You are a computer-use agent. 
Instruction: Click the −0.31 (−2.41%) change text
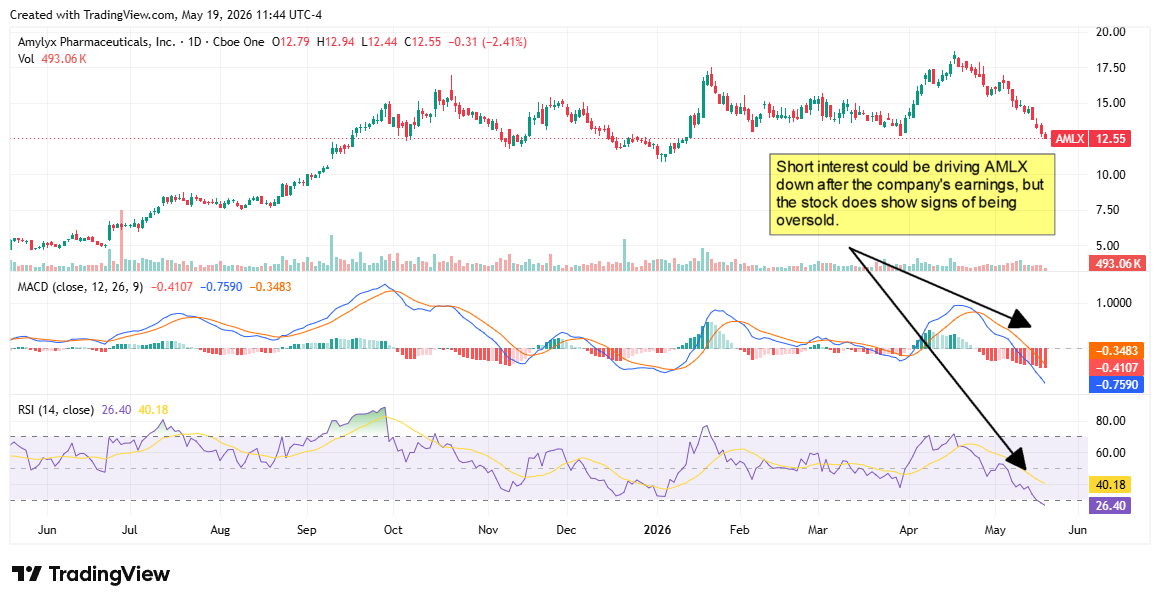(x=488, y=42)
